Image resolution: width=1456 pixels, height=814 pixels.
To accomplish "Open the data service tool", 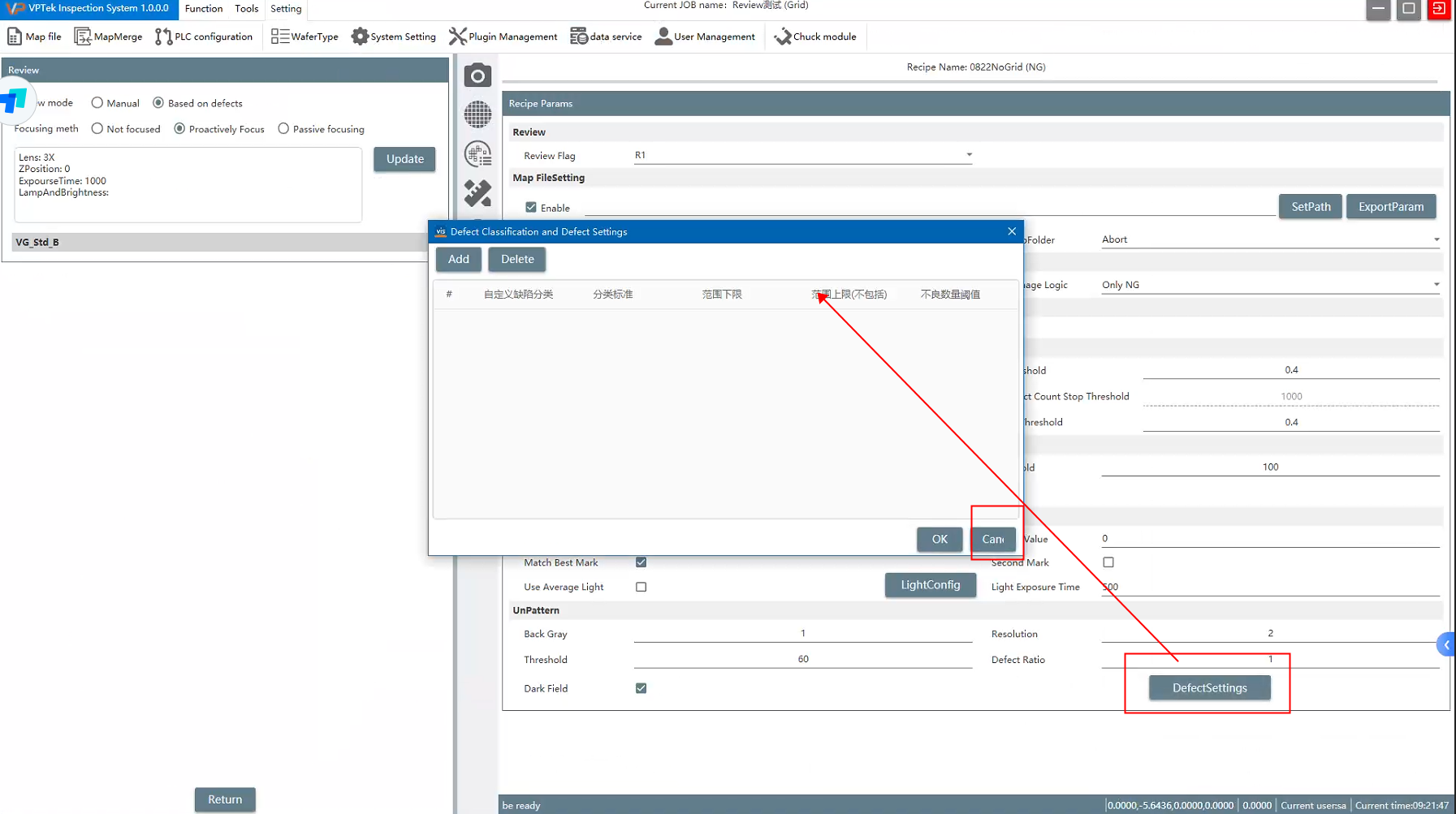I will pyautogui.click(x=606, y=37).
